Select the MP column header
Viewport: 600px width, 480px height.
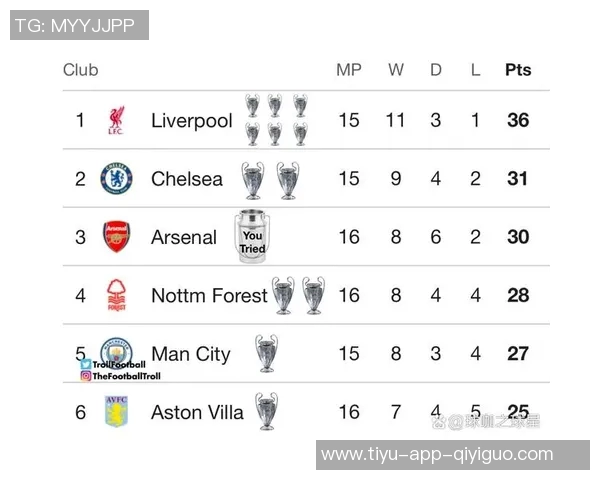pyautogui.click(x=348, y=70)
